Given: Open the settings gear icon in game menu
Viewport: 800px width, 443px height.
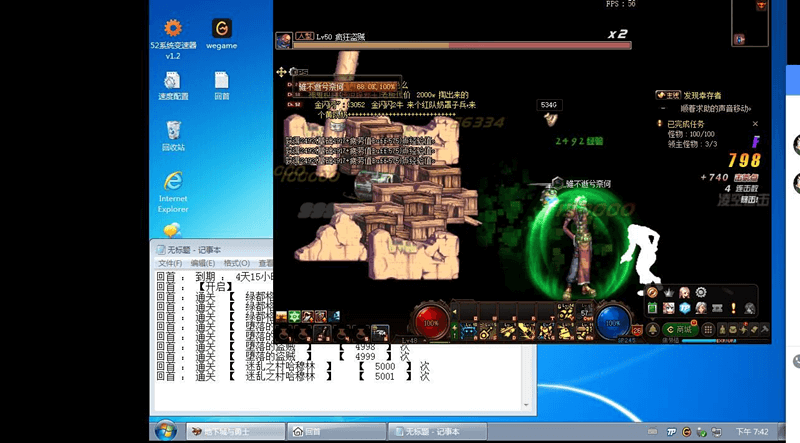Looking at the screenshot, I should click(701, 292).
